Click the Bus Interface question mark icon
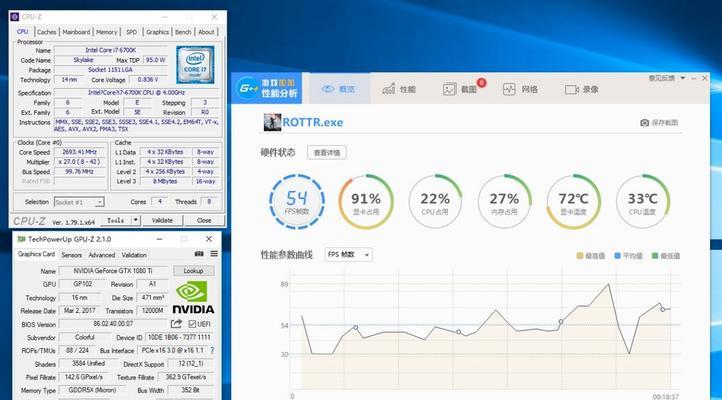The width and height of the screenshot is (722, 400). click(x=212, y=350)
